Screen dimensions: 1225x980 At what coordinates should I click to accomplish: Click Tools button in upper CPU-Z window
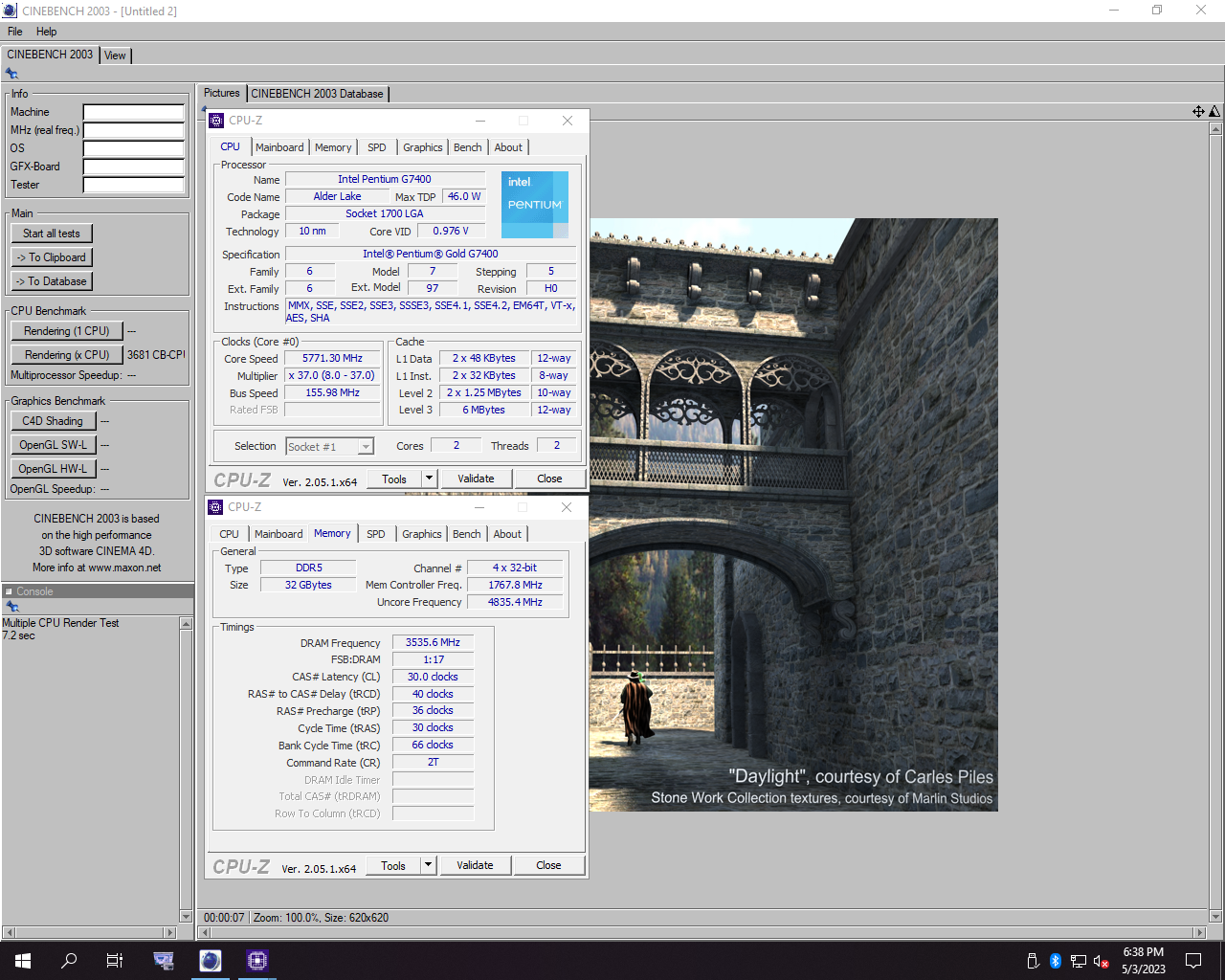(x=394, y=479)
